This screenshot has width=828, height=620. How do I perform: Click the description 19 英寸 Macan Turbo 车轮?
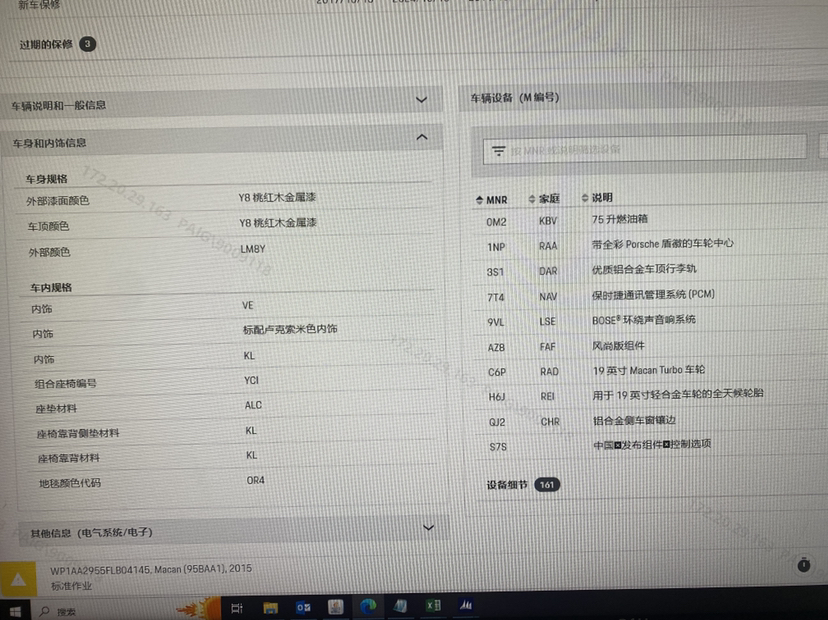click(x=649, y=370)
